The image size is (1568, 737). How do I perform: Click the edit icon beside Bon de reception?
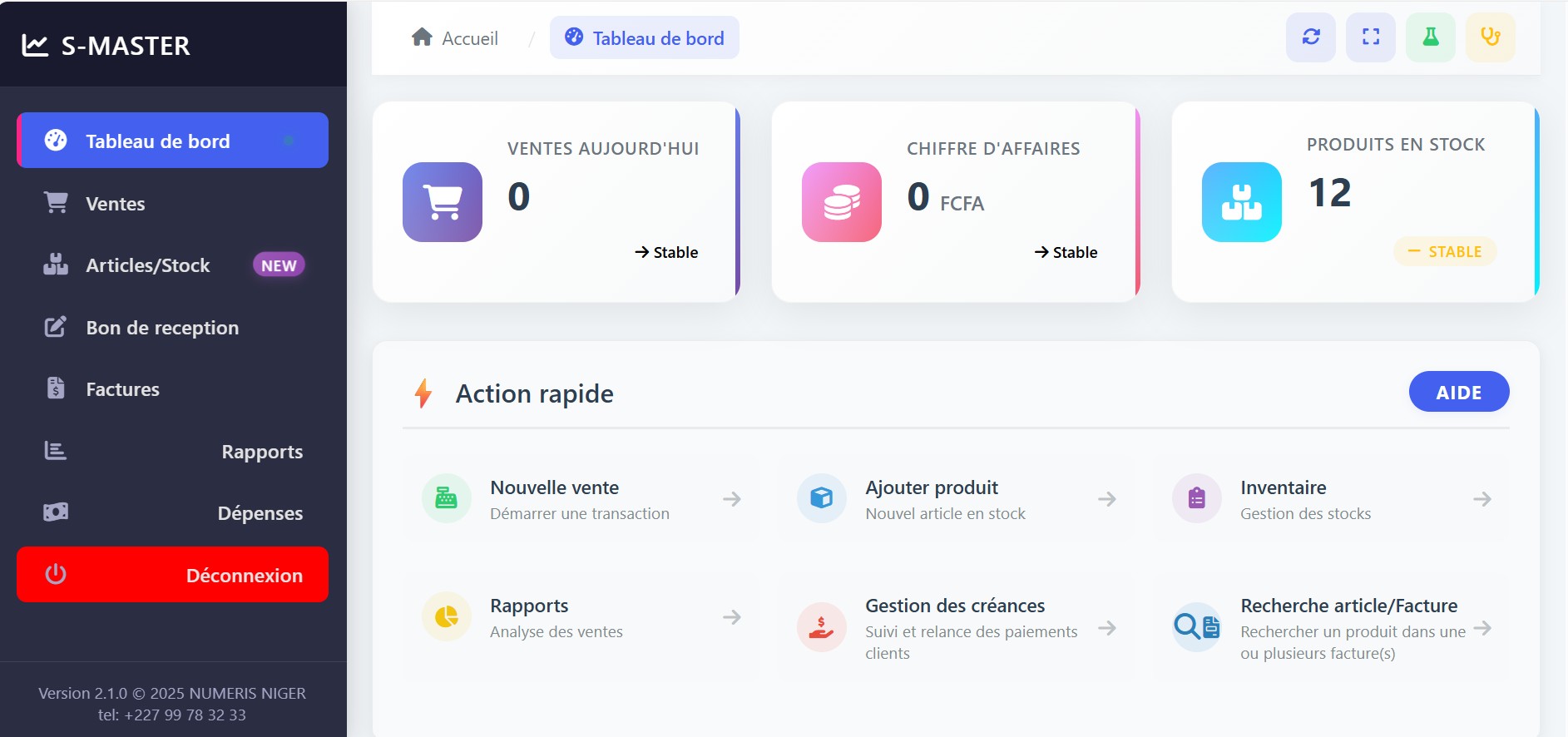(x=56, y=327)
